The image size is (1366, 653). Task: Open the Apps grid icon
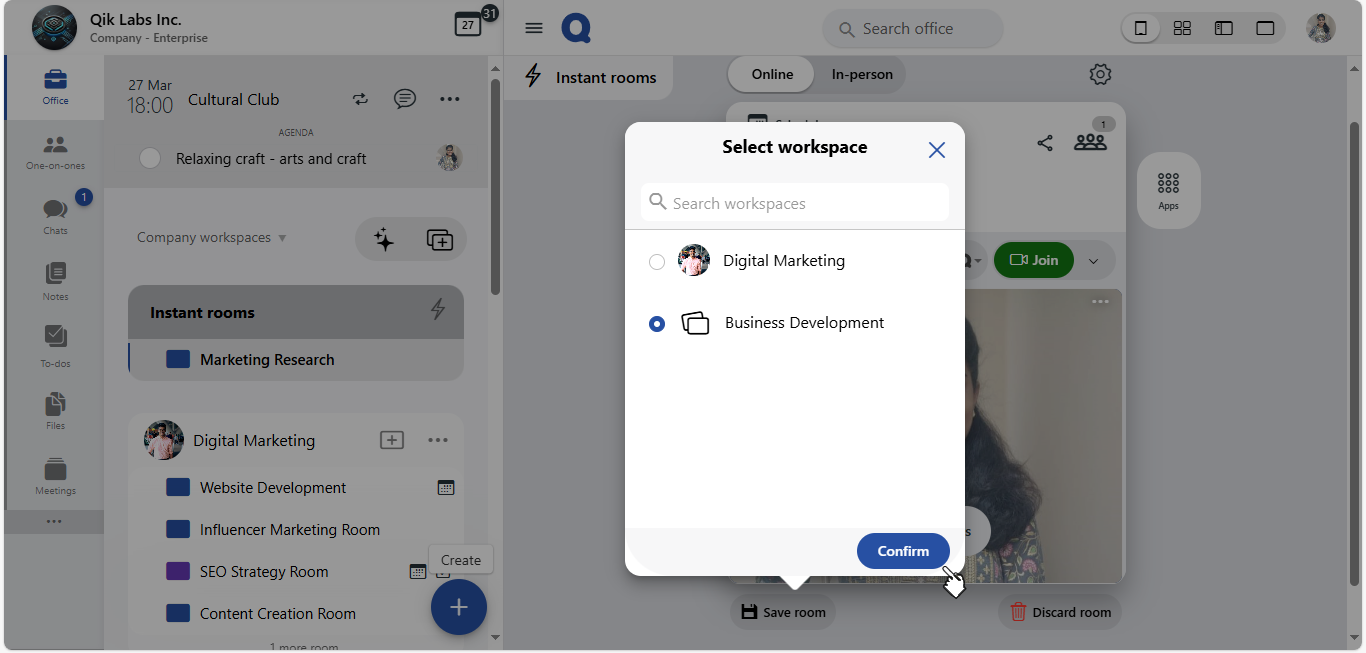point(1168,189)
